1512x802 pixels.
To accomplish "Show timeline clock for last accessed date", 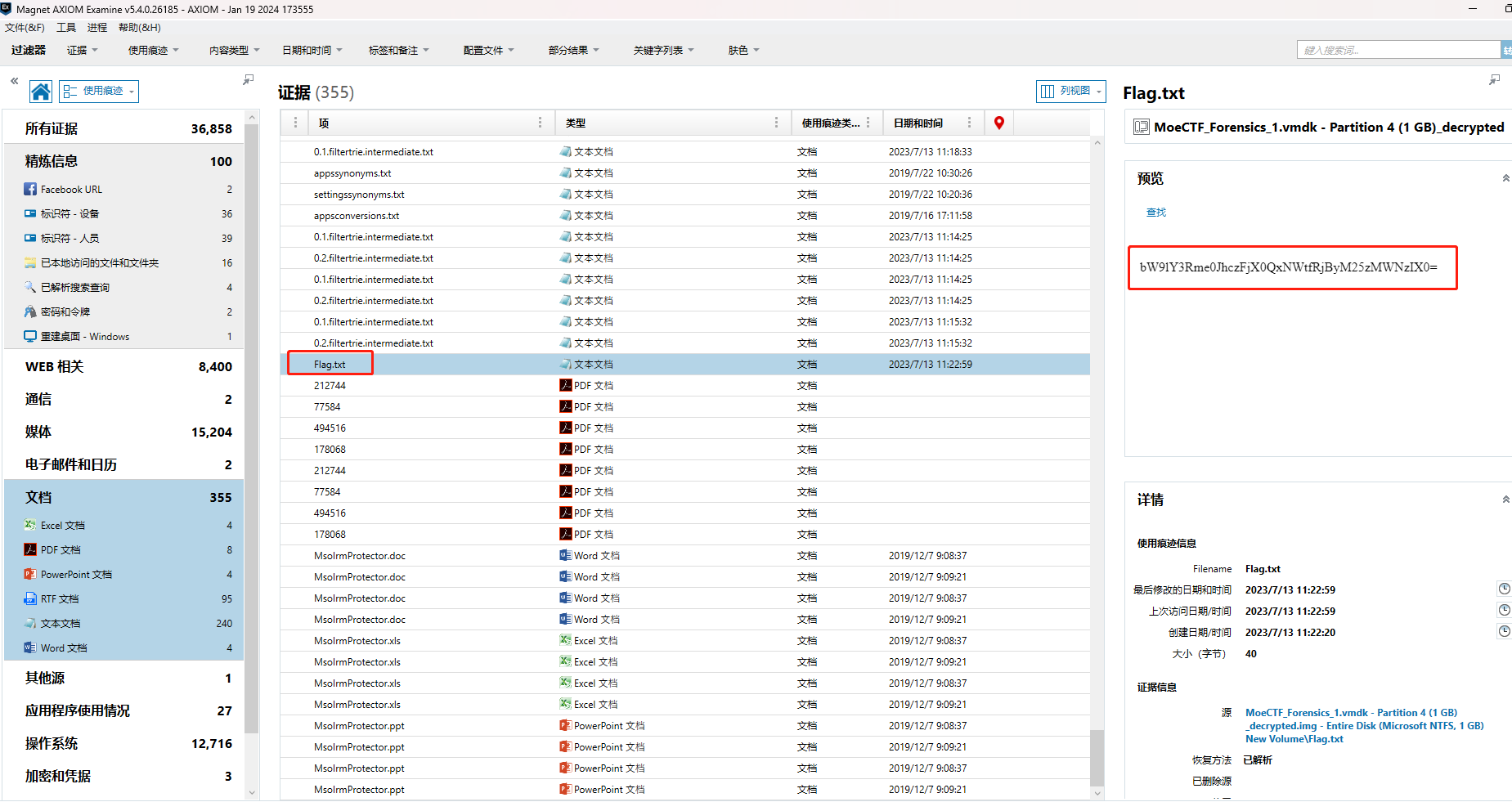I will point(1504,610).
